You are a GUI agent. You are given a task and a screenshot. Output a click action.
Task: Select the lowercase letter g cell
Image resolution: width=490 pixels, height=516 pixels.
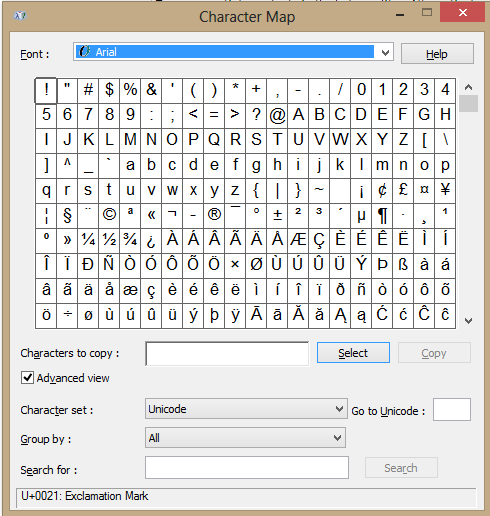256,165
